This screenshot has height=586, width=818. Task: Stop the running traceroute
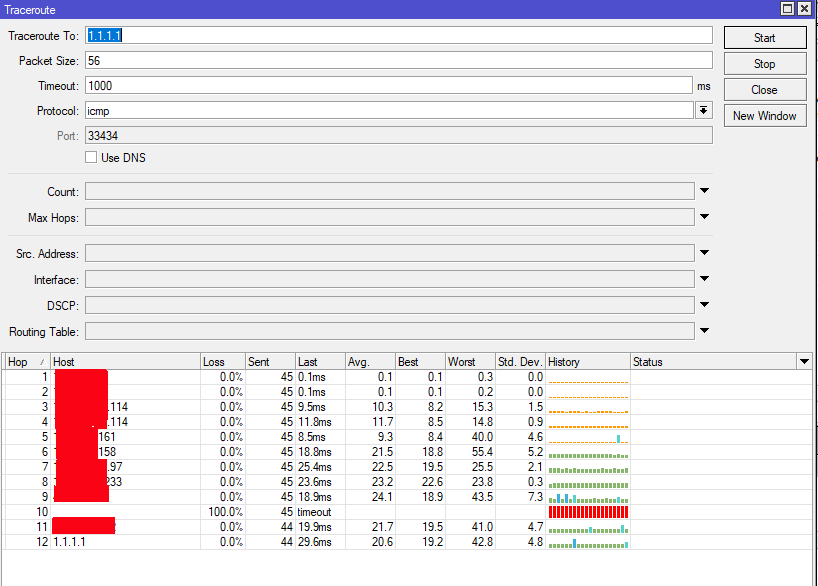pyautogui.click(x=765, y=64)
